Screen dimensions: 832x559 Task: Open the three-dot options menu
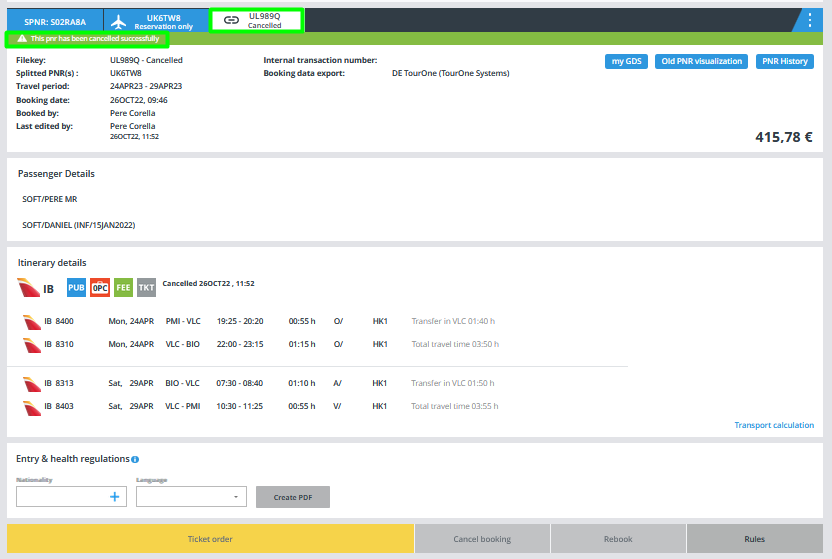810,20
